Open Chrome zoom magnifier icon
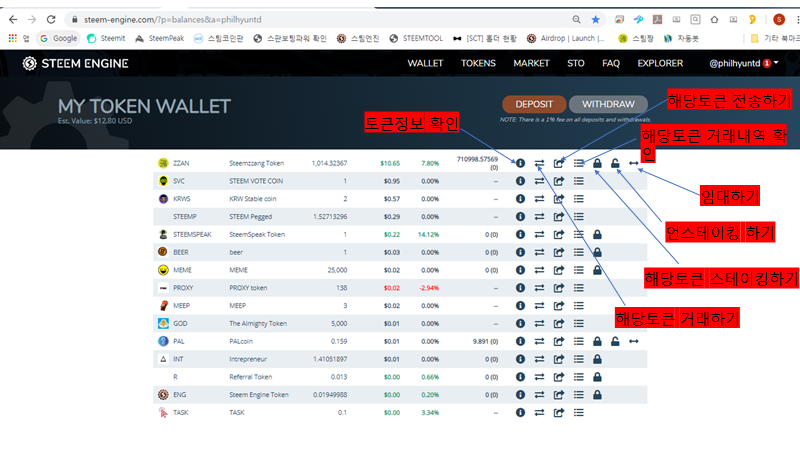 coord(576,19)
